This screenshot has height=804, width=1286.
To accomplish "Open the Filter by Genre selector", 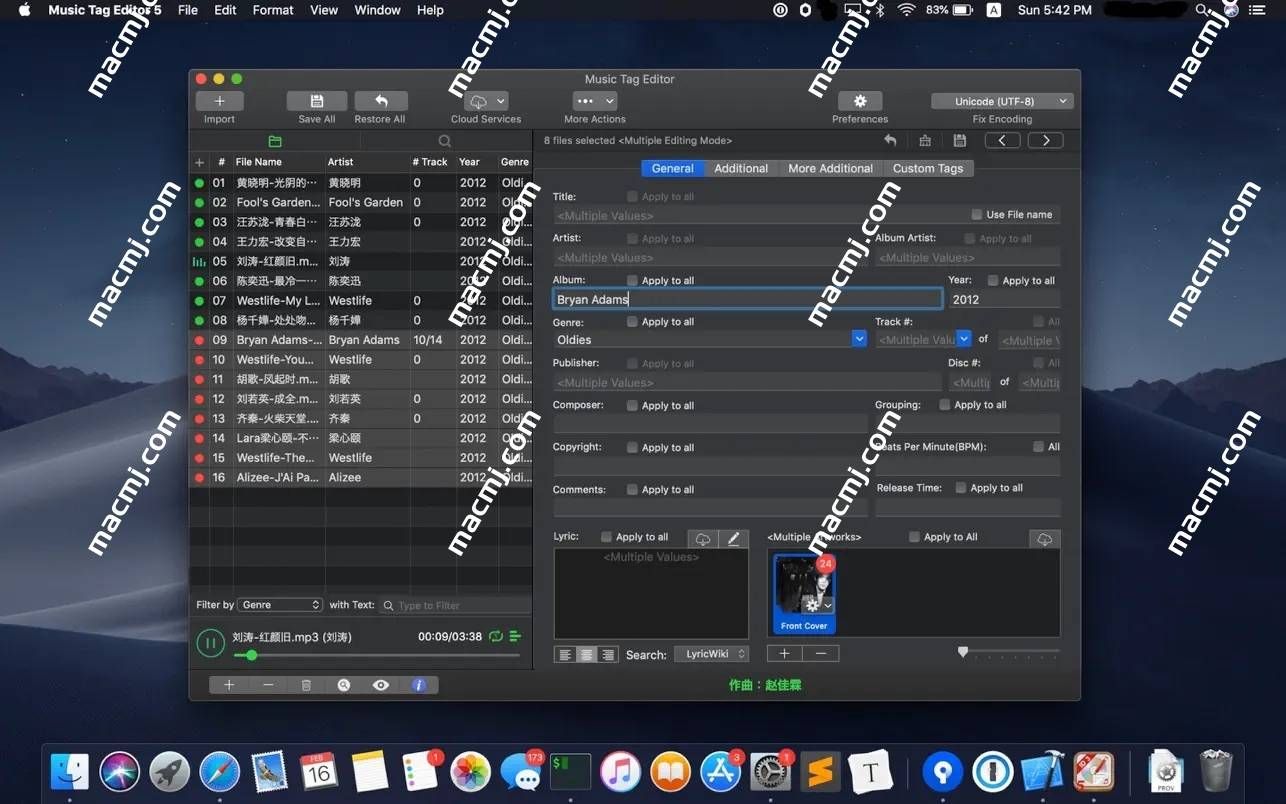I will (280, 605).
